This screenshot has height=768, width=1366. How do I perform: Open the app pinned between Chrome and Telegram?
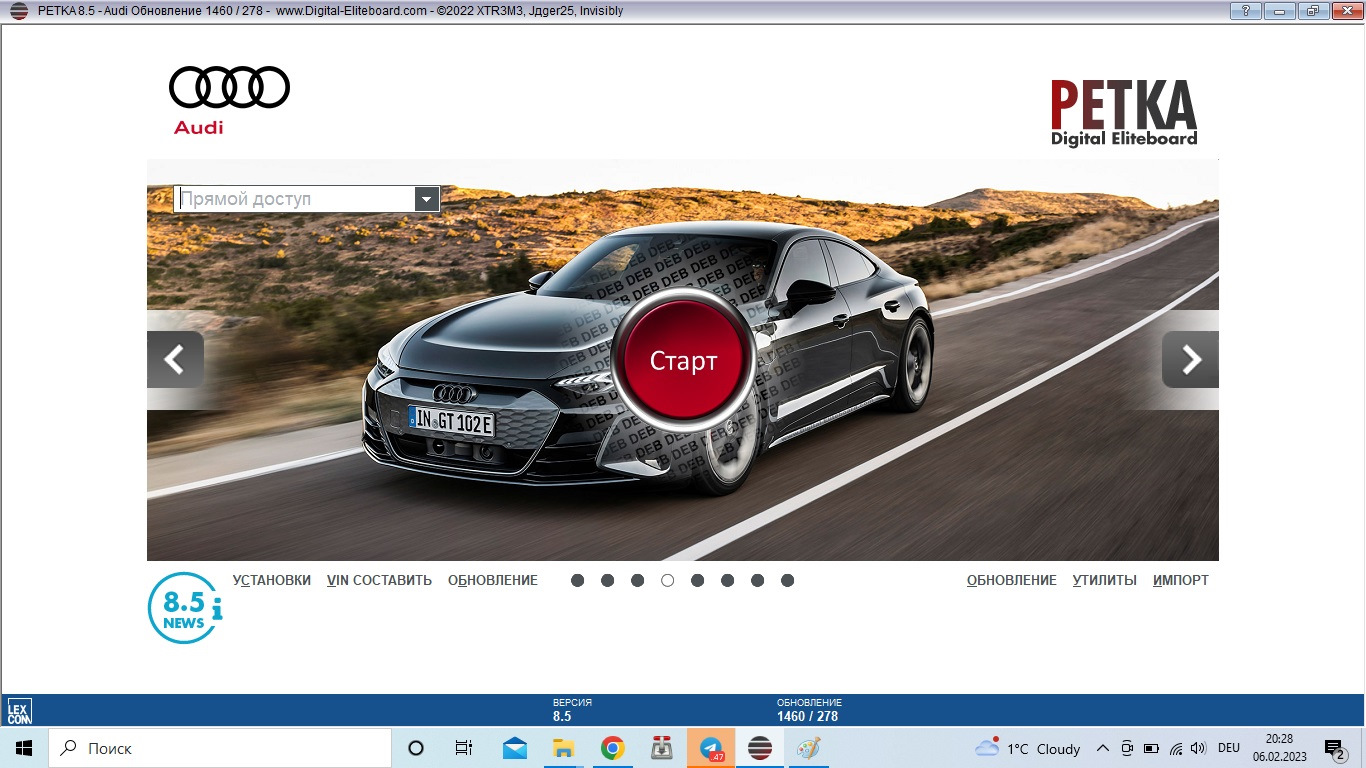point(662,748)
